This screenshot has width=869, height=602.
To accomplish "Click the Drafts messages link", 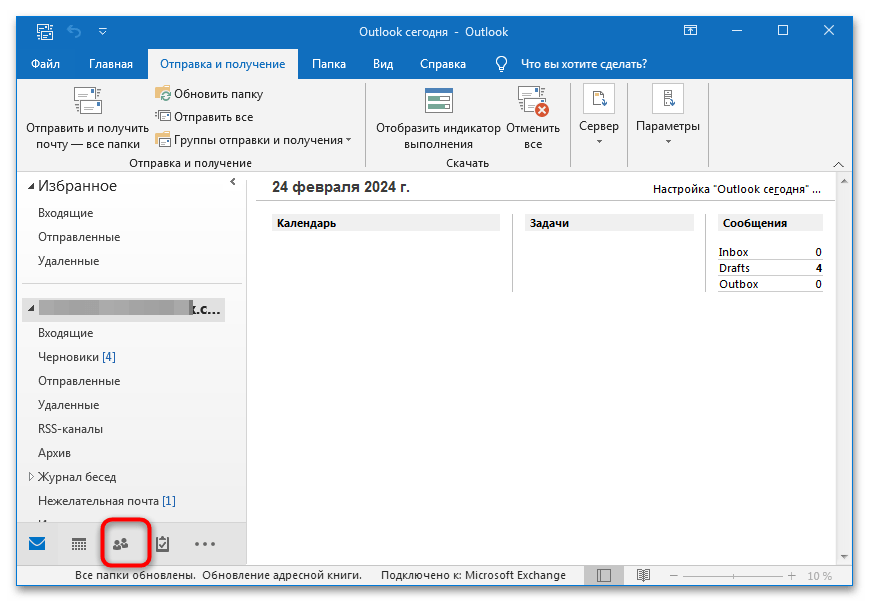I will tap(734, 268).
